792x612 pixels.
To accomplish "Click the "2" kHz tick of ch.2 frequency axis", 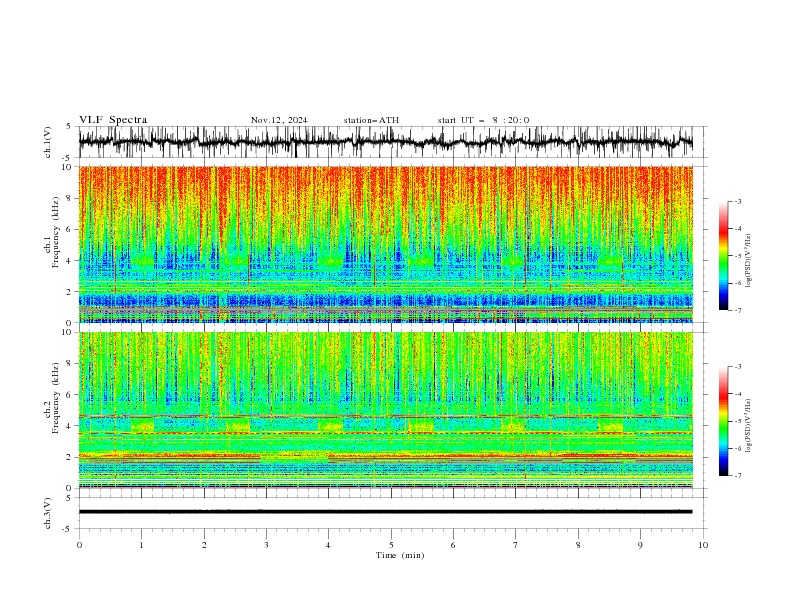I will tap(71, 457).
